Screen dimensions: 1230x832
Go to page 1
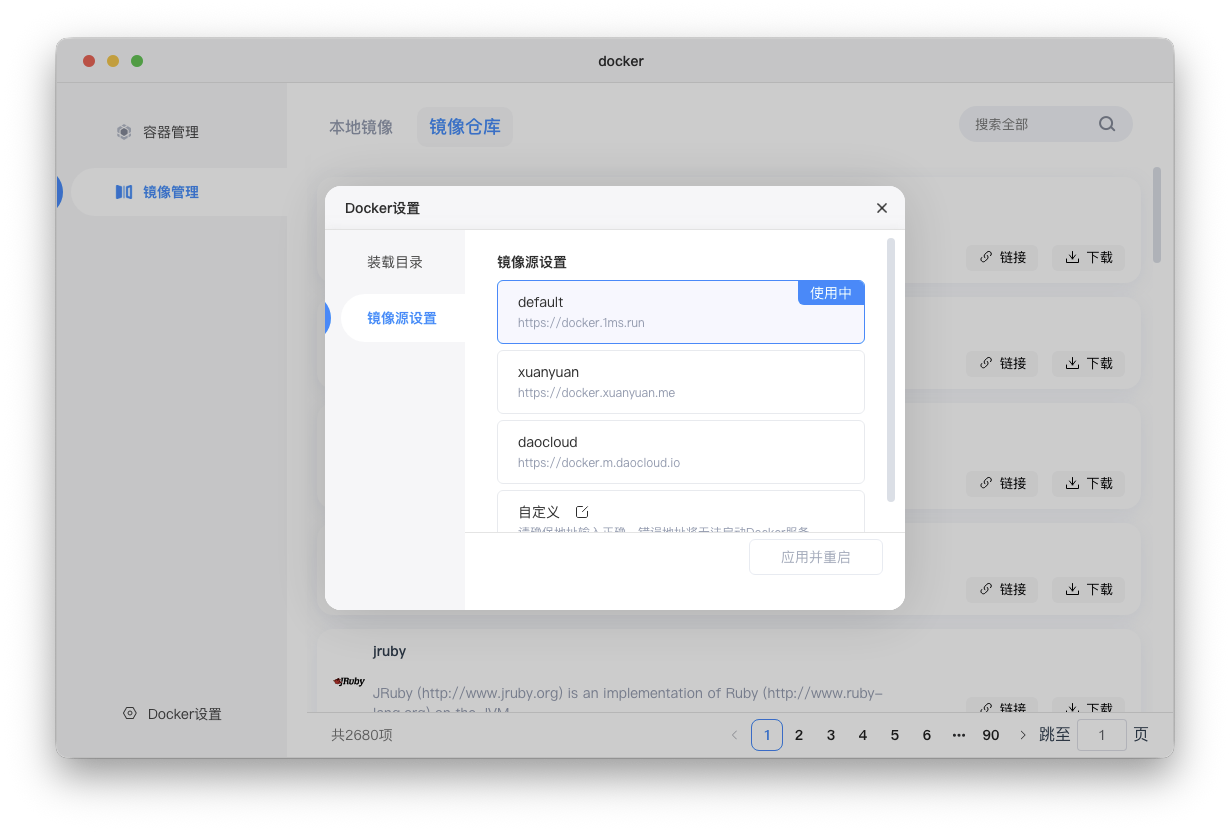coord(767,735)
